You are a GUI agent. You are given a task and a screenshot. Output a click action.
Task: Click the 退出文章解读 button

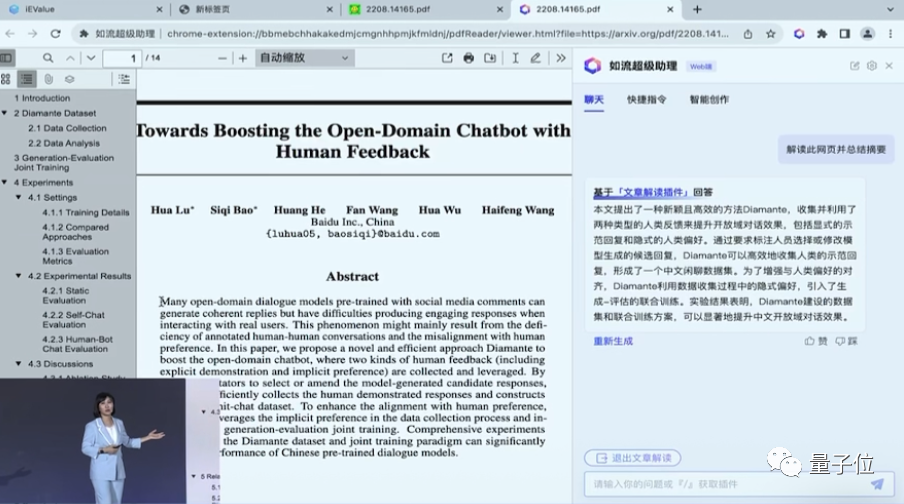pyautogui.click(x=633, y=458)
